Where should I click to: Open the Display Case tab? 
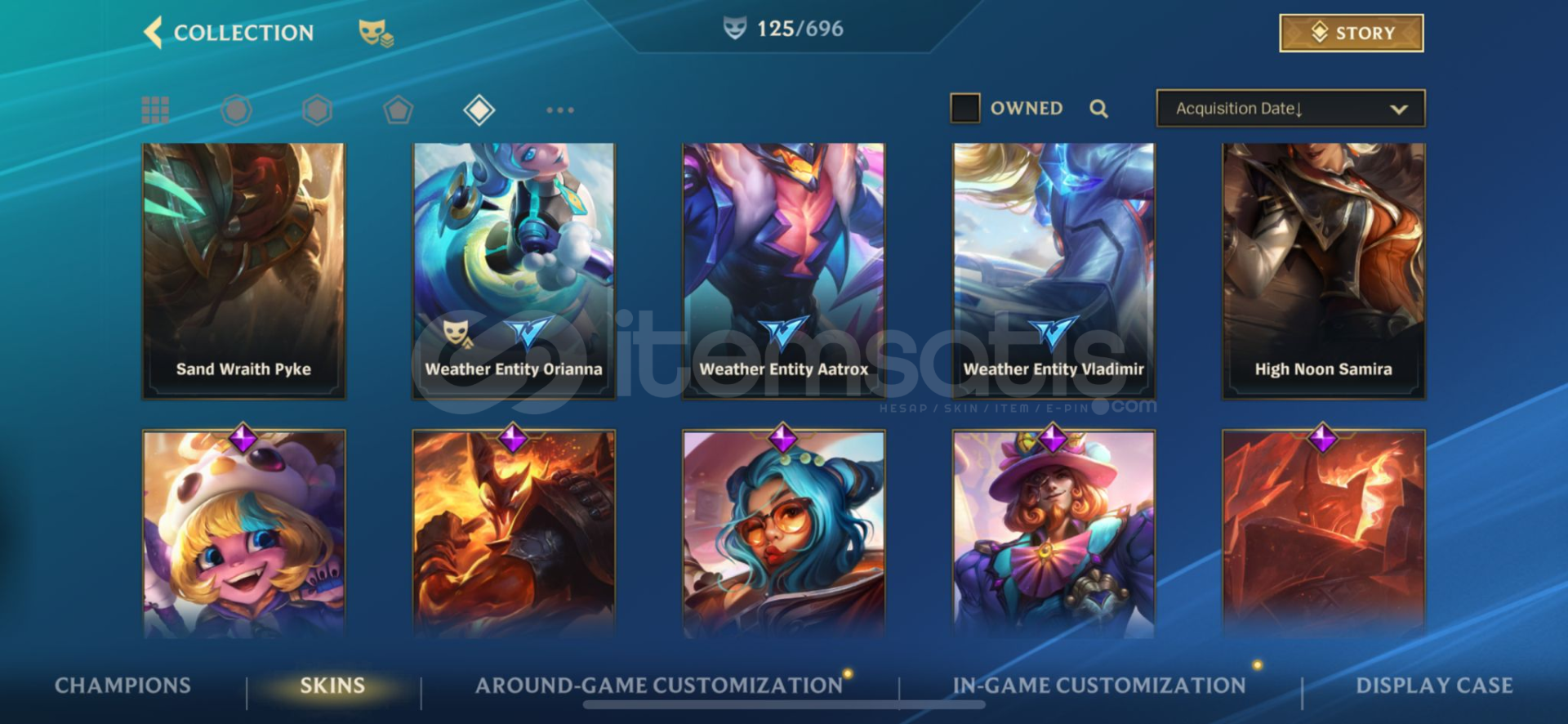click(x=1434, y=686)
